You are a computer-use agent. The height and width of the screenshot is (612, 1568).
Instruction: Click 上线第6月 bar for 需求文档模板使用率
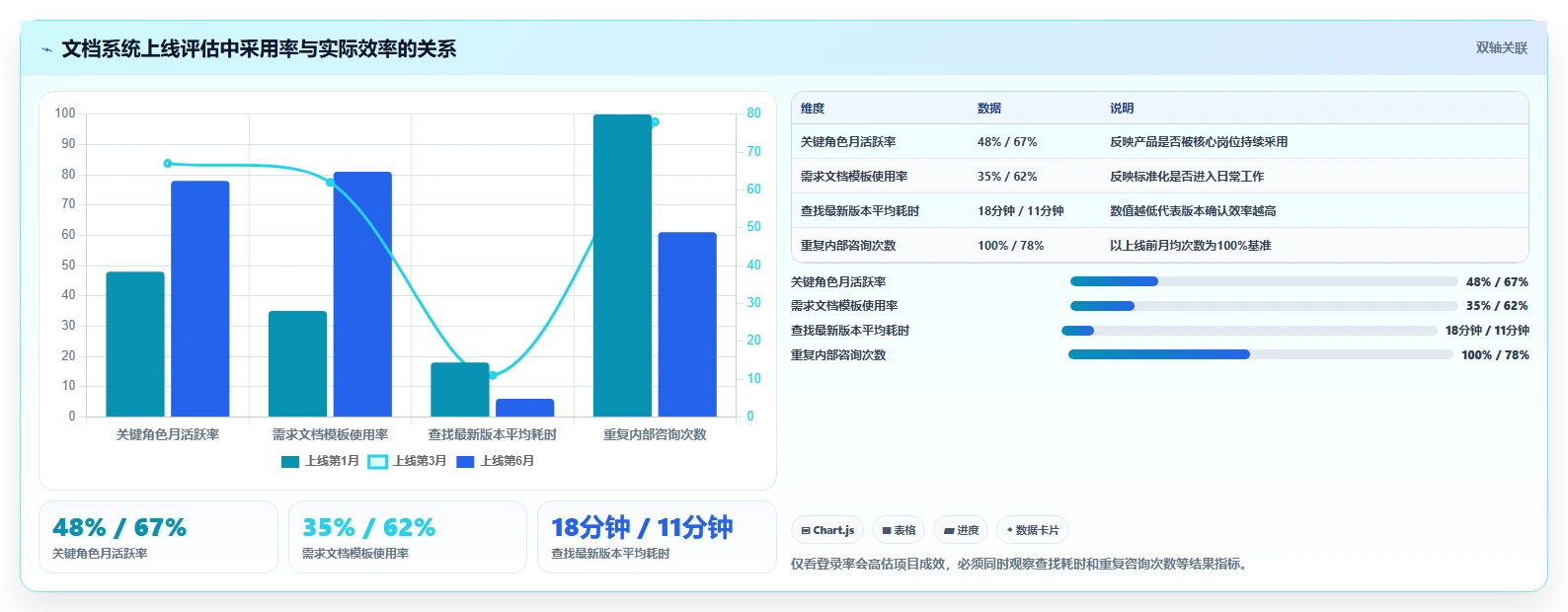pos(362,294)
